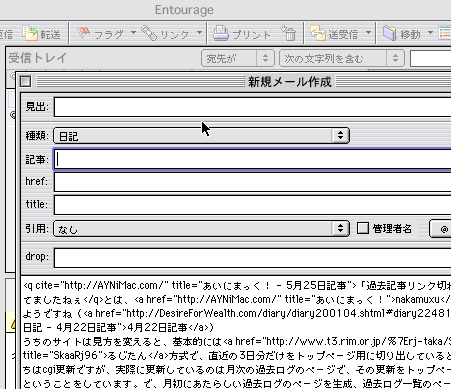The image size is (451, 389).
Task: Click the close box of 新規メール作成 window
Action: tap(26, 81)
